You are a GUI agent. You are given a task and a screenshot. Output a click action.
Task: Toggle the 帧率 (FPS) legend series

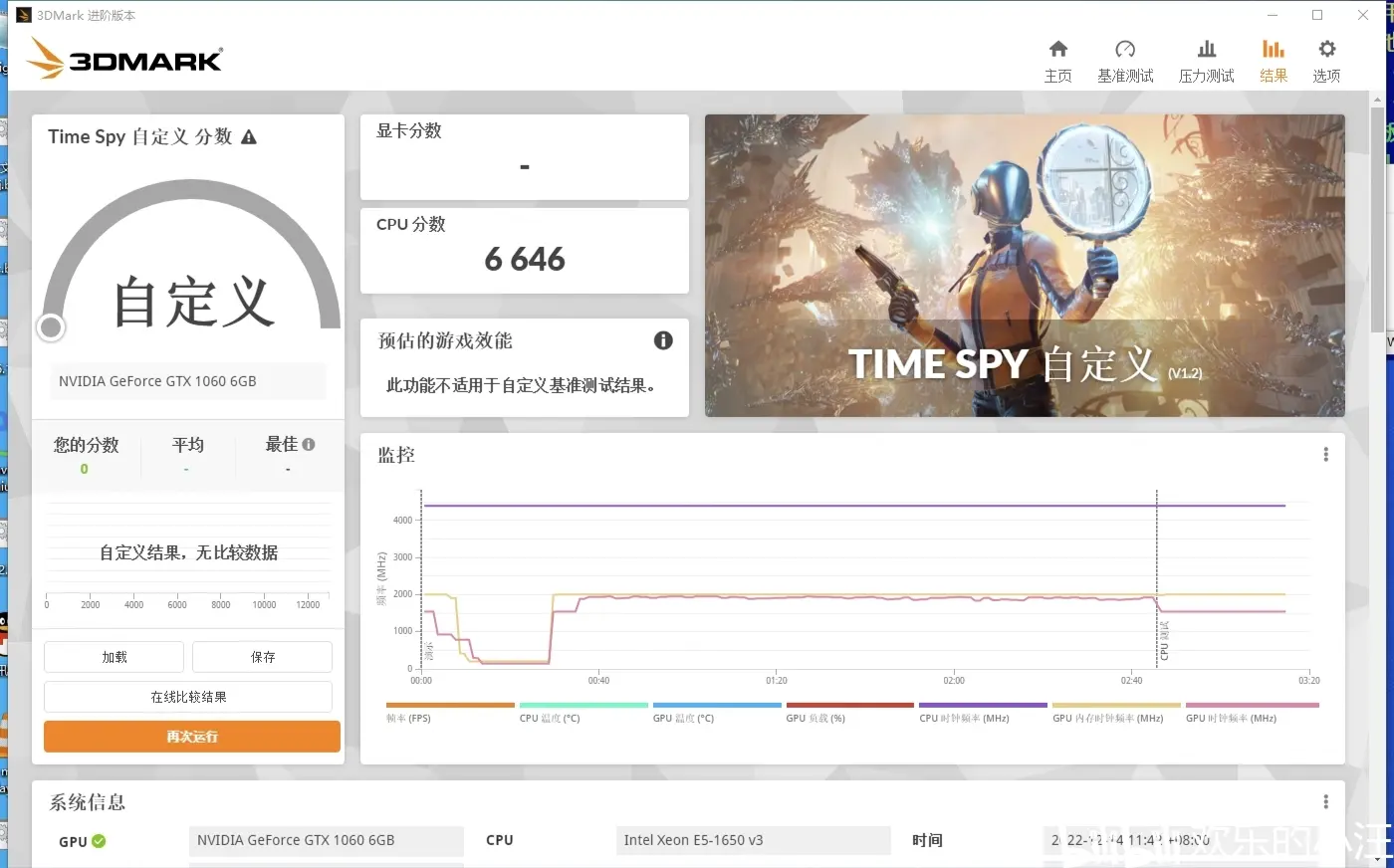449,713
